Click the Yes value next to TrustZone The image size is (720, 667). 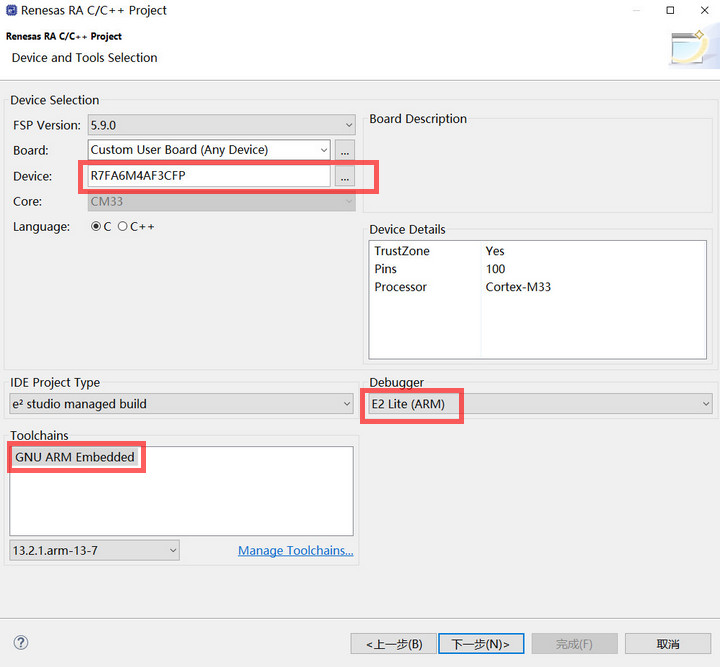[x=495, y=251]
